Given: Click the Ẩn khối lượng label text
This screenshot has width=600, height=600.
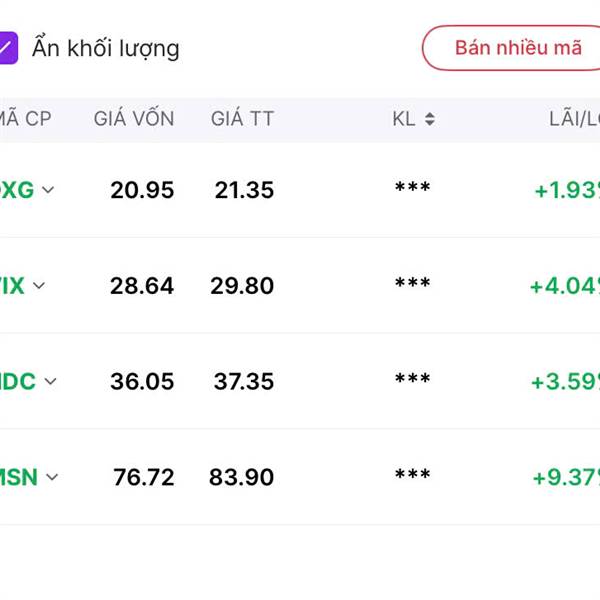Looking at the screenshot, I should click(105, 48).
